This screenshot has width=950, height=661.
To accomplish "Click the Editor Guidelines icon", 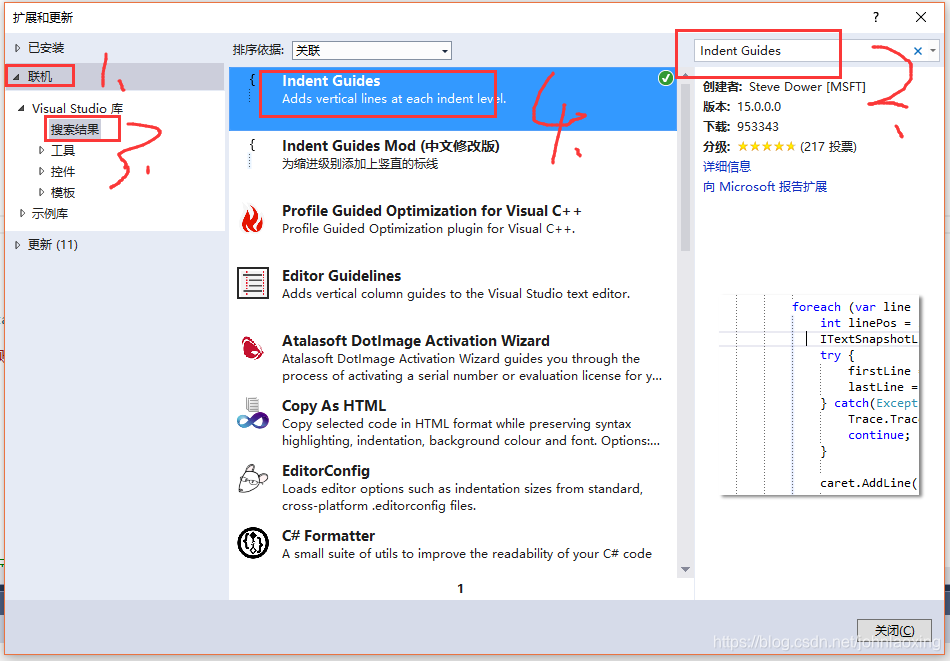I will (253, 284).
